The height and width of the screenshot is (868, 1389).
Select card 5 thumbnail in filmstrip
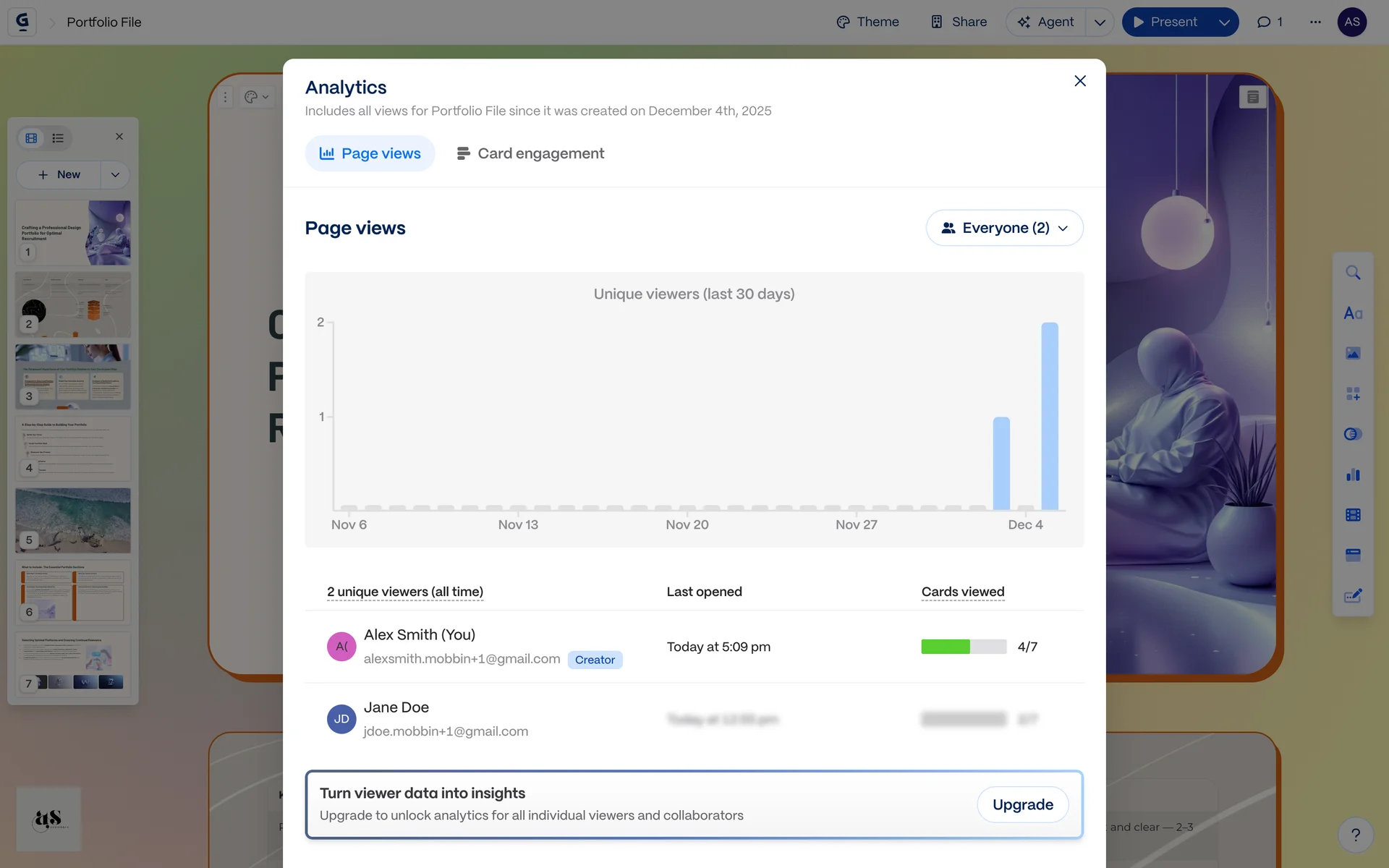[x=73, y=520]
